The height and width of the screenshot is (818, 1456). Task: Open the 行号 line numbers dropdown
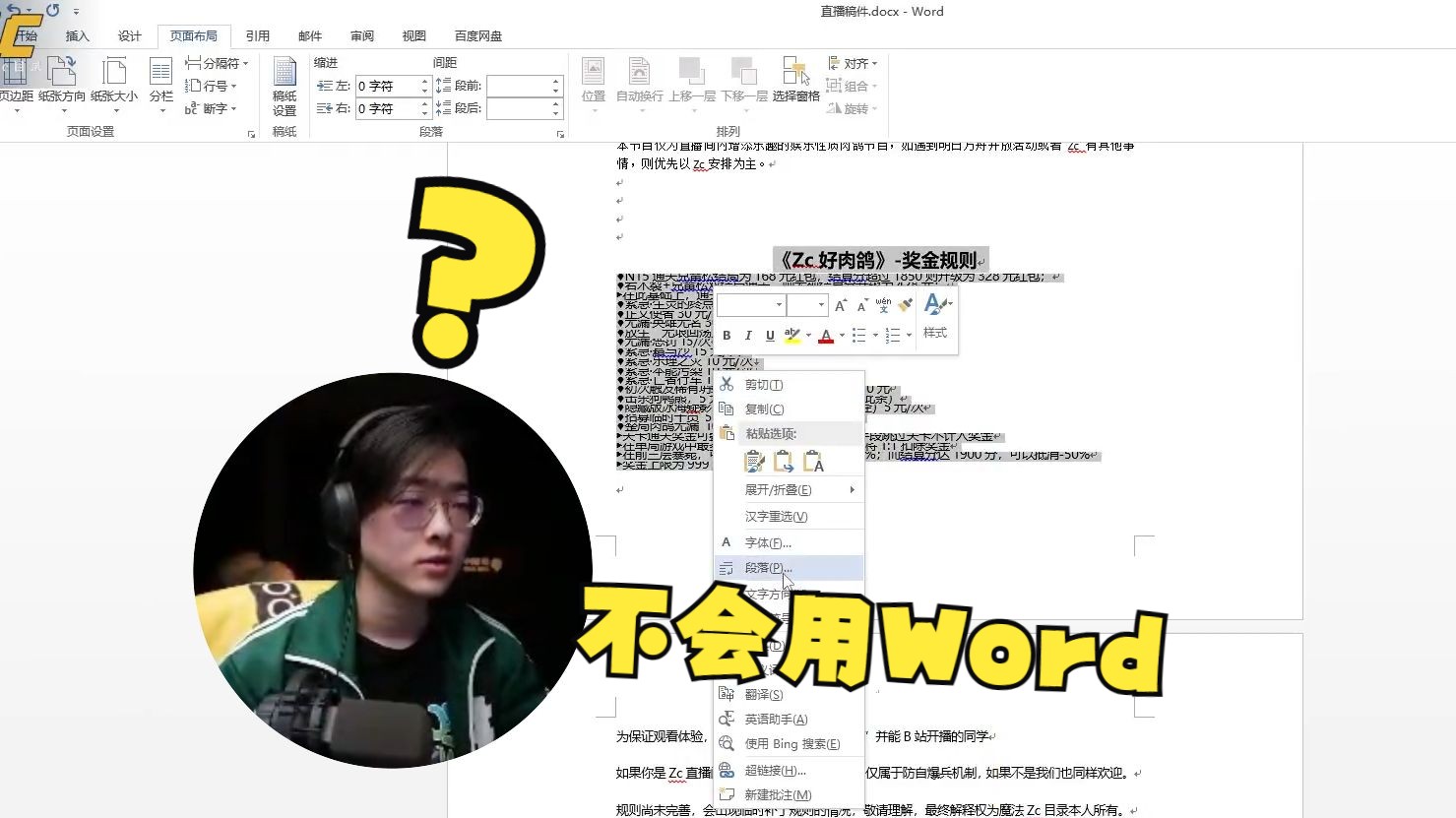(212, 86)
